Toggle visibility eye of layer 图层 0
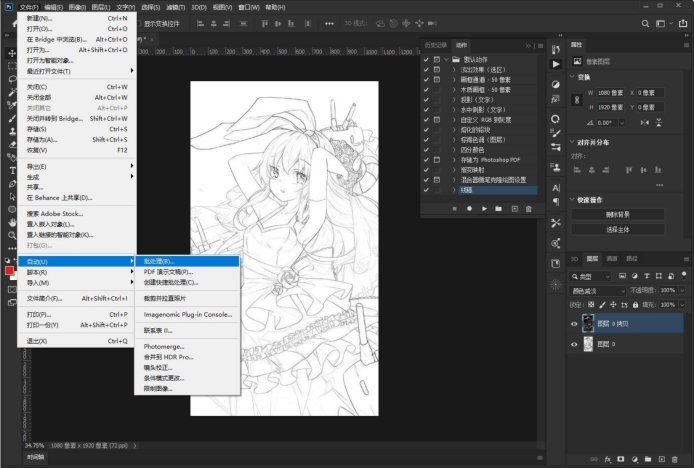 574,344
